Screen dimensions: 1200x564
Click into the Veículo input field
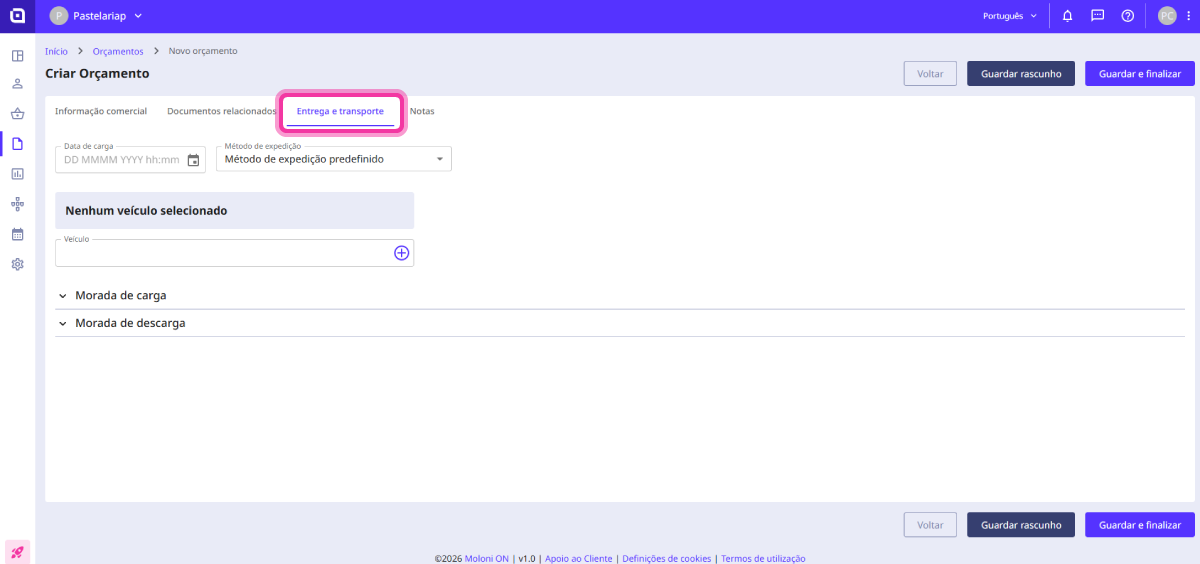click(222, 254)
